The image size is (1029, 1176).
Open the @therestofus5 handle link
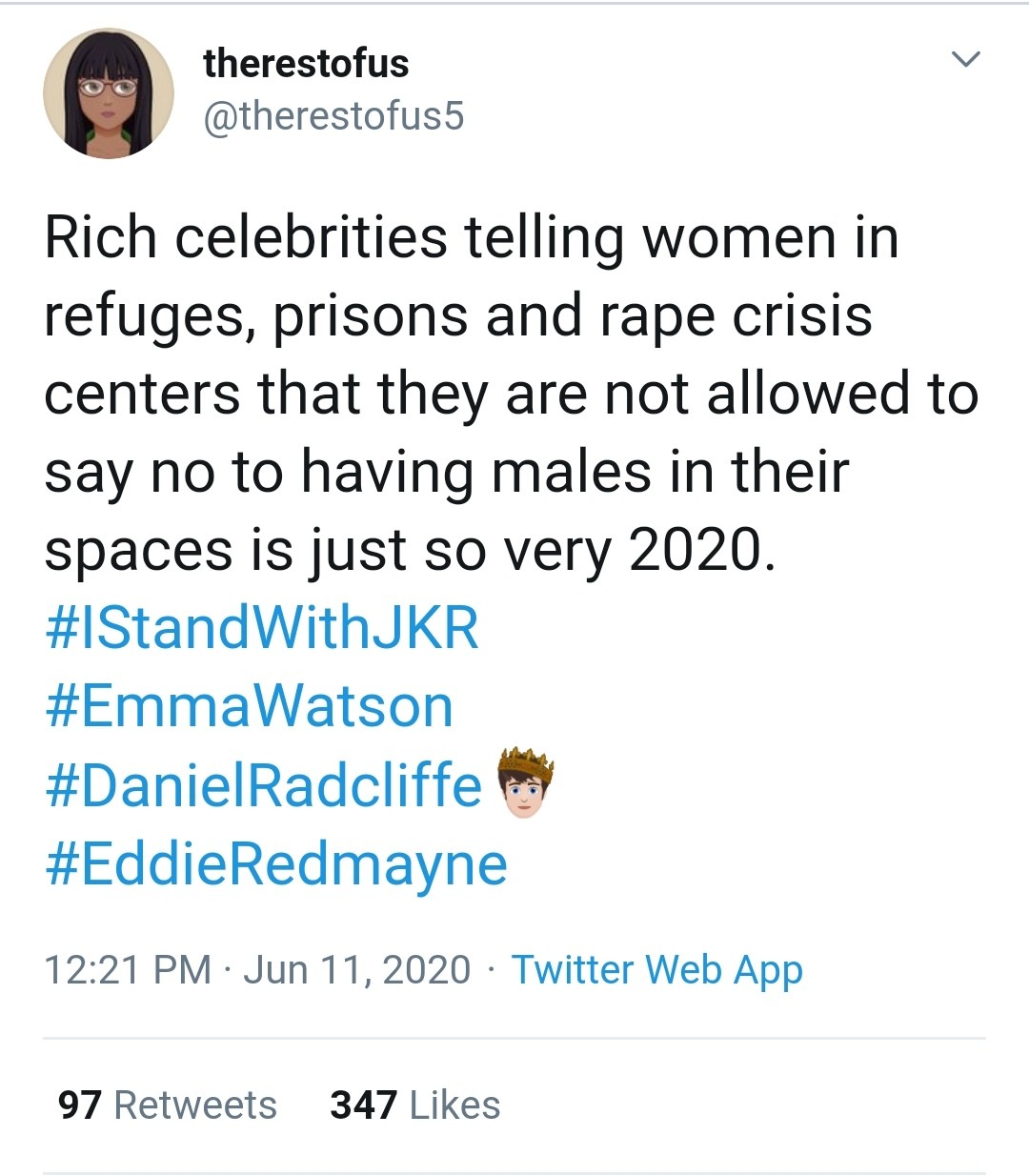click(333, 116)
